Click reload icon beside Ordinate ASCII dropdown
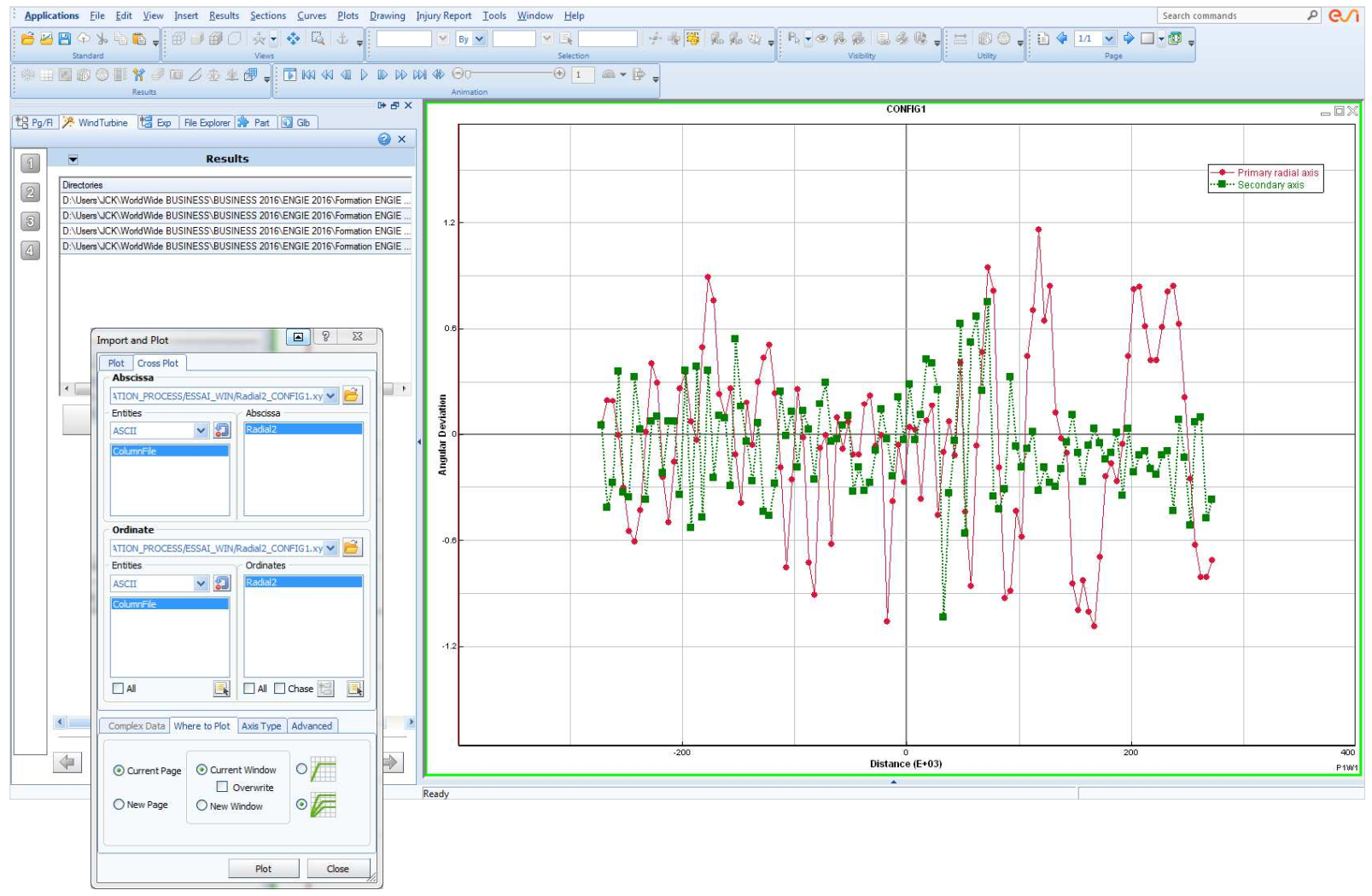 (222, 583)
